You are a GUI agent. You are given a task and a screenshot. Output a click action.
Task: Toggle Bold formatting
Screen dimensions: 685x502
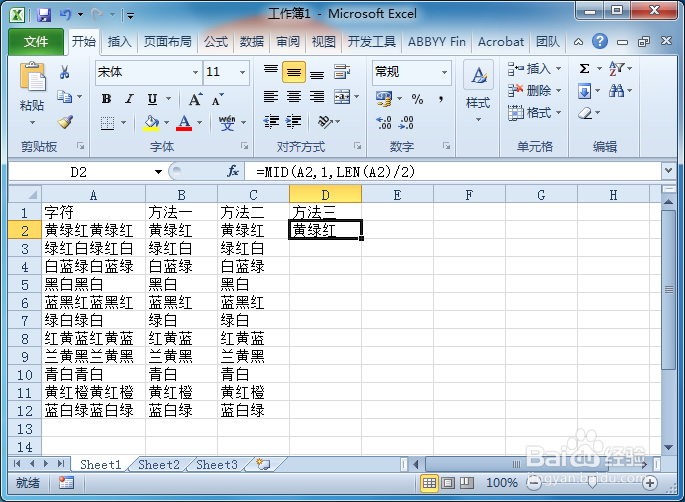tap(106, 99)
